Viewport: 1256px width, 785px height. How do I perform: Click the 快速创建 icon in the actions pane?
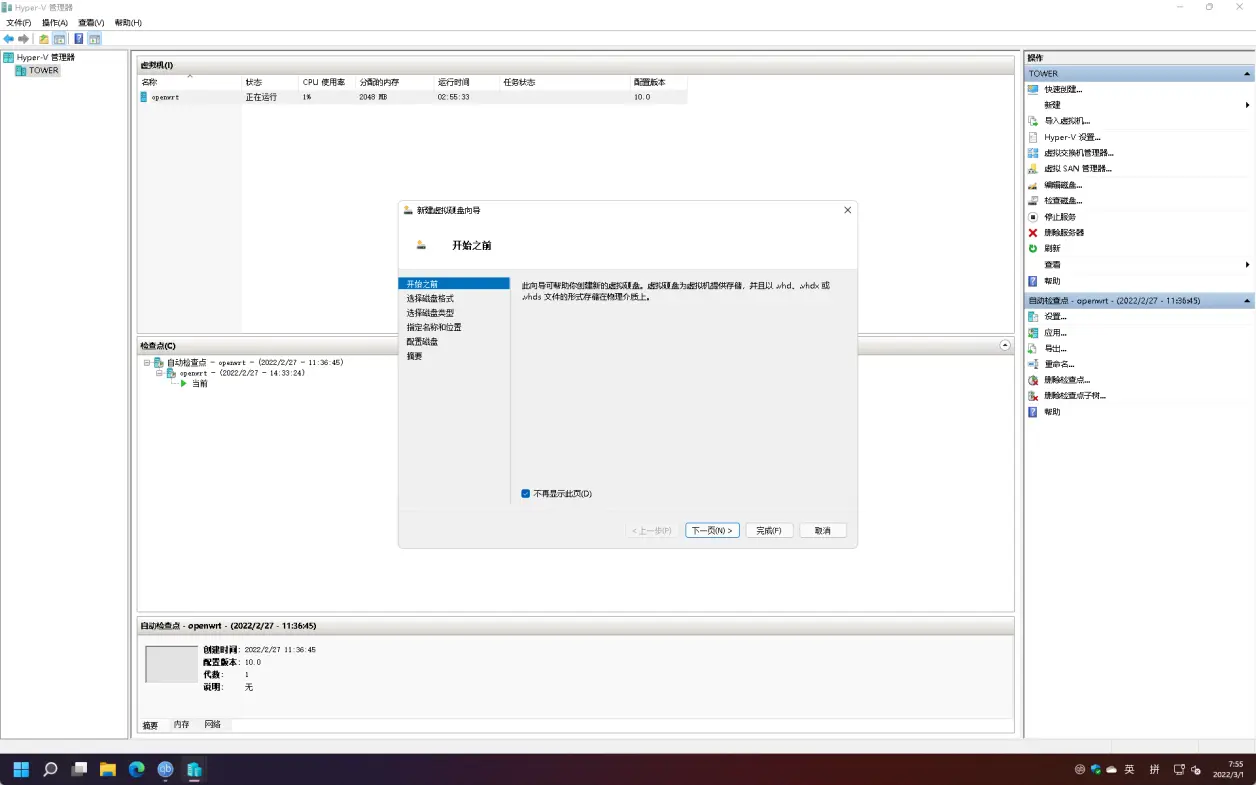[x=1033, y=89]
